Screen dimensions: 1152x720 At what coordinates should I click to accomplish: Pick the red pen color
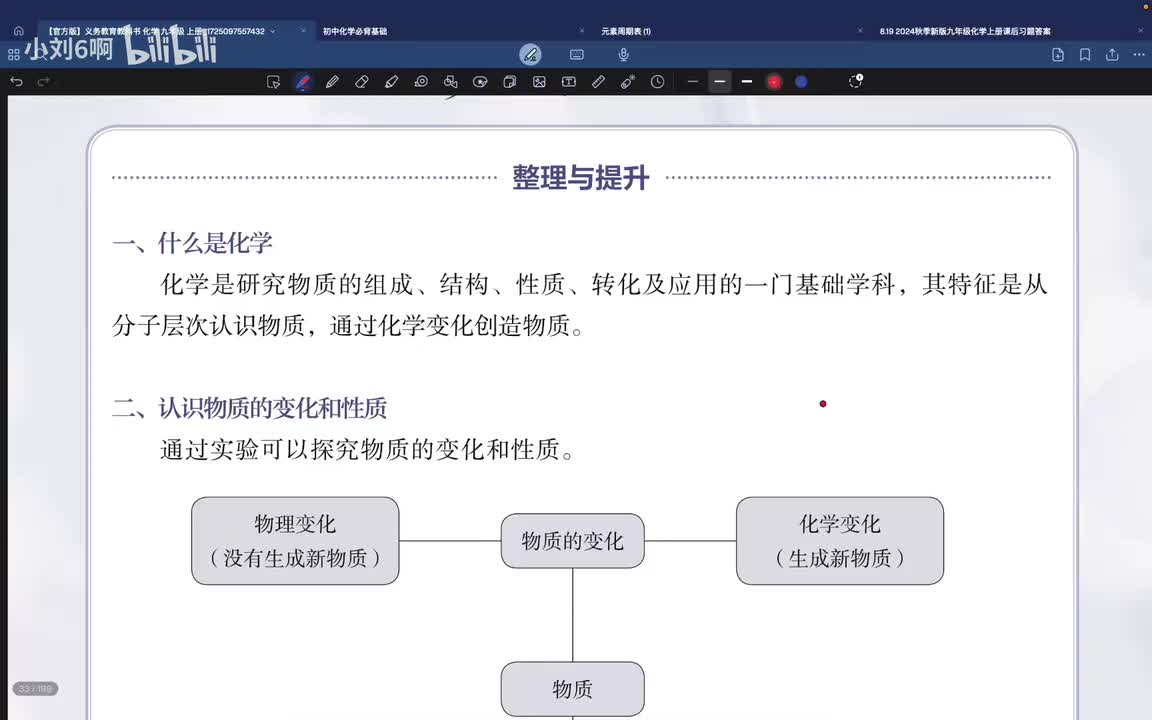pos(774,82)
